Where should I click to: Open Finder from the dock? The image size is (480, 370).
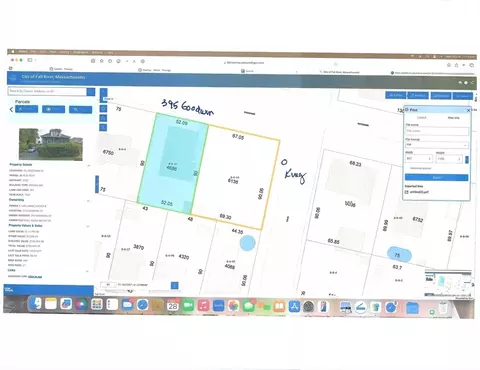35,304
